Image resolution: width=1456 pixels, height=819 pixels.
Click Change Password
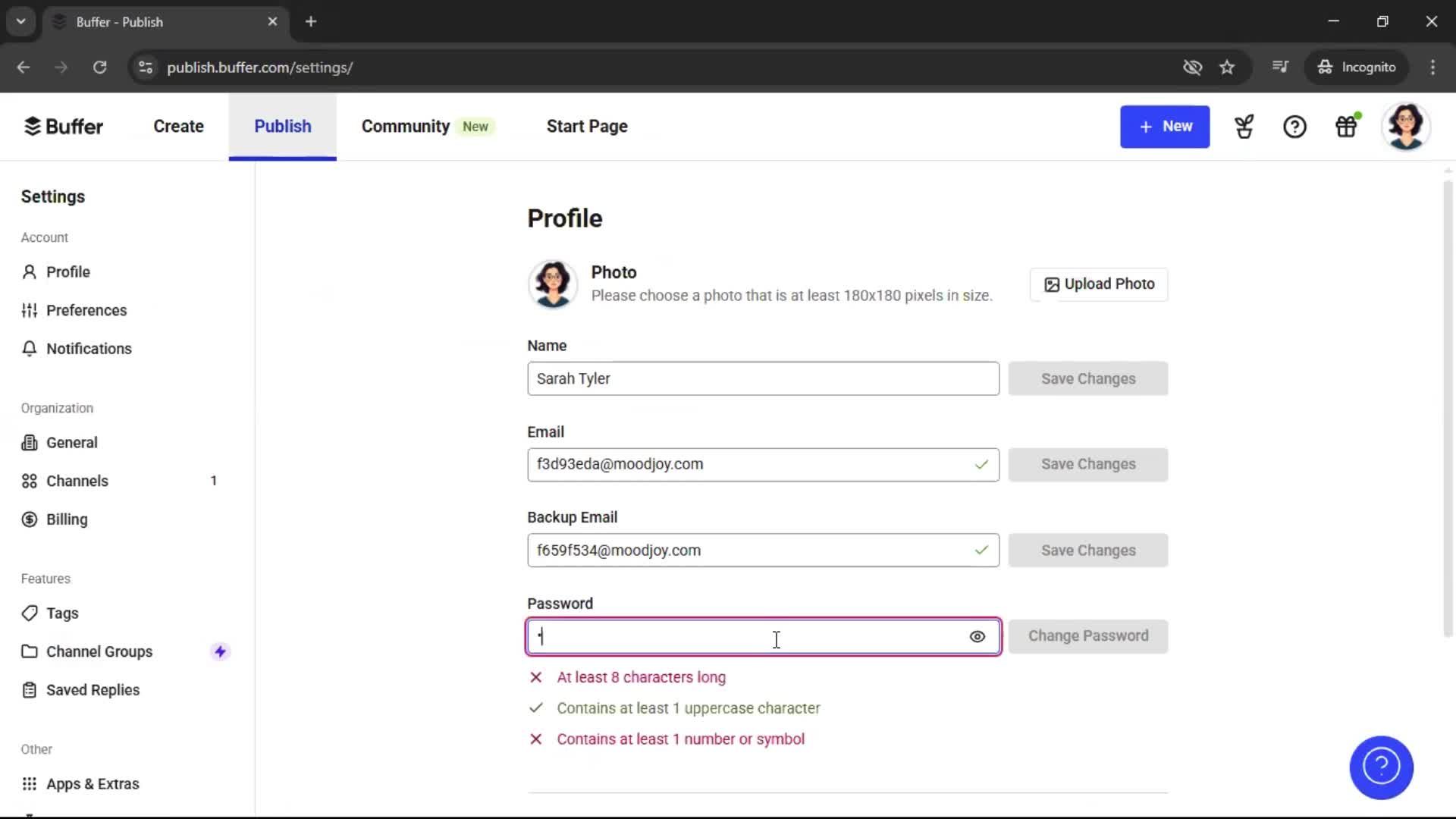[x=1087, y=636]
